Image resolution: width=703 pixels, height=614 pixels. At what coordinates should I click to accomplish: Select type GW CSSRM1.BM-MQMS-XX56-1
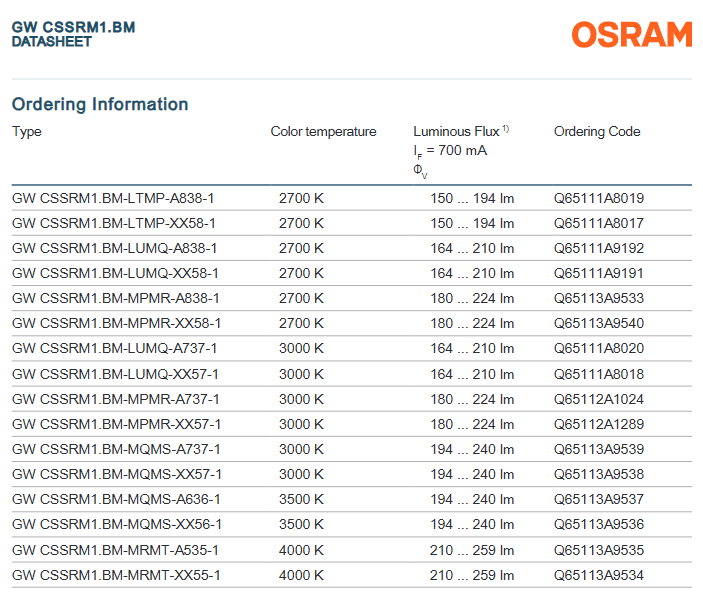click(117, 524)
